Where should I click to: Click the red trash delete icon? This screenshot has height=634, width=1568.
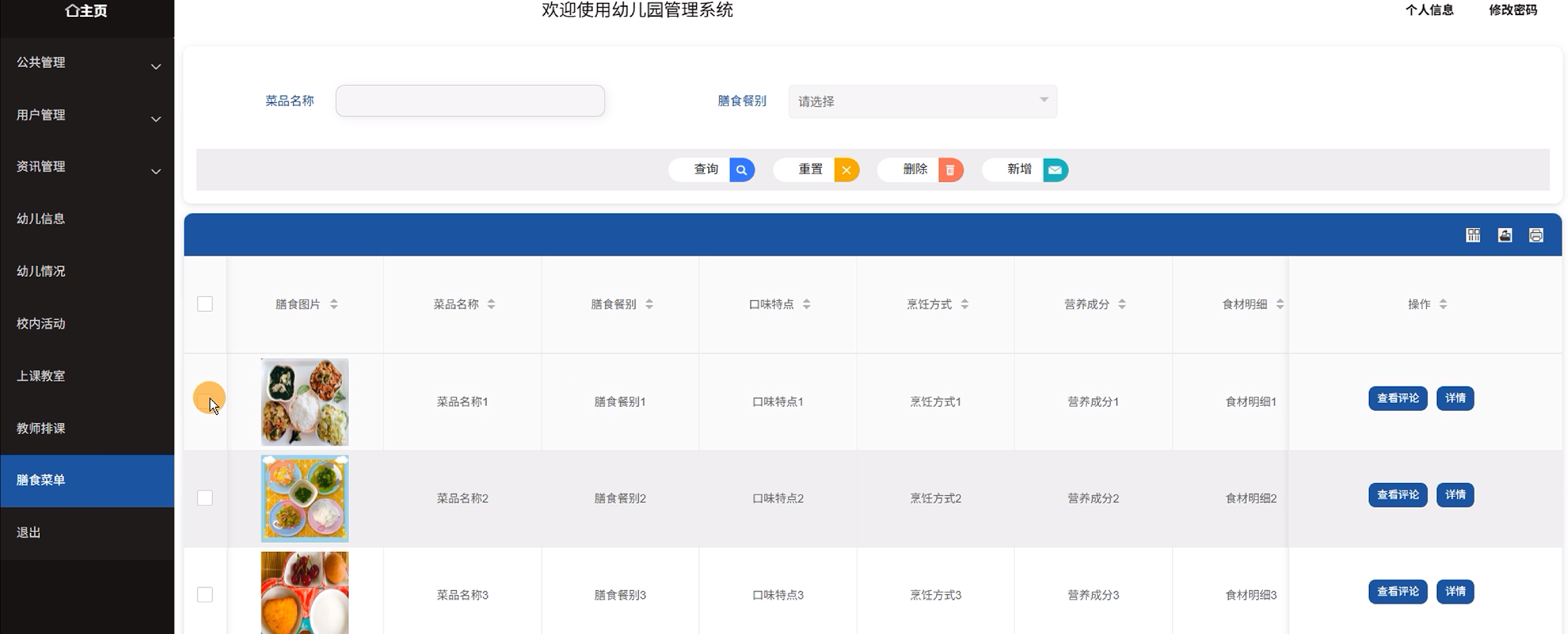point(950,170)
